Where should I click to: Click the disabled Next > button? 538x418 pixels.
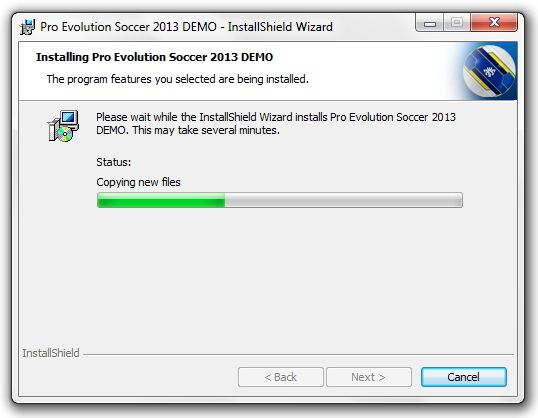click(369, 377)
